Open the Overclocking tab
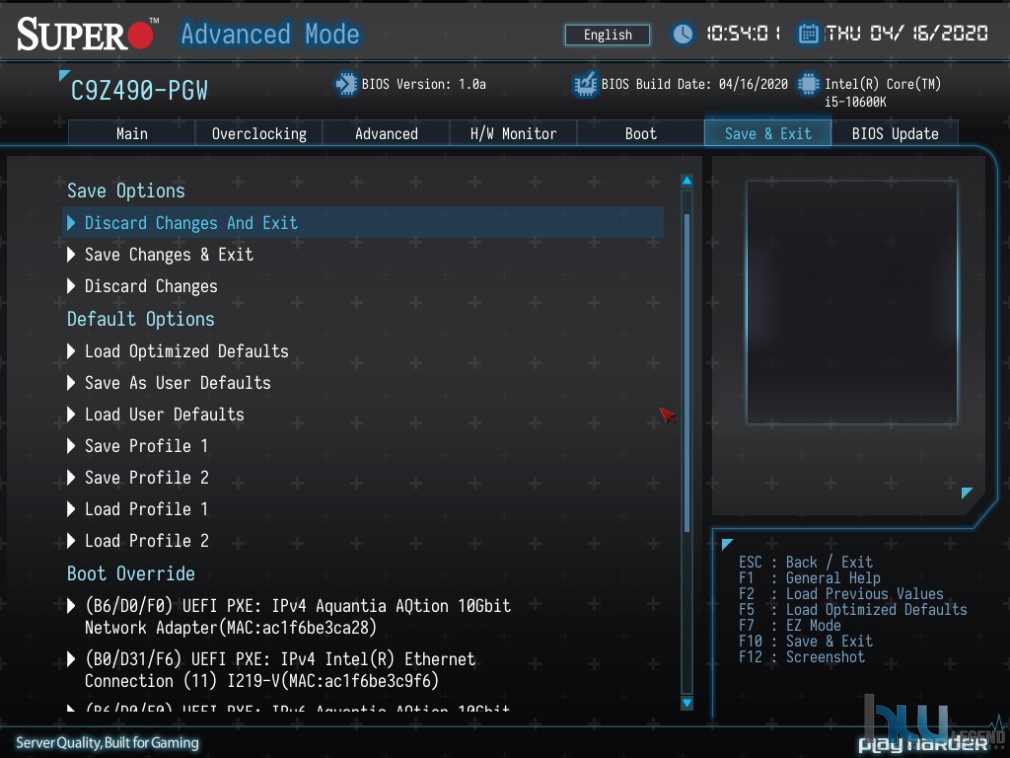Viewport: 1010px width, 758px height. click(x=259, y=133)
